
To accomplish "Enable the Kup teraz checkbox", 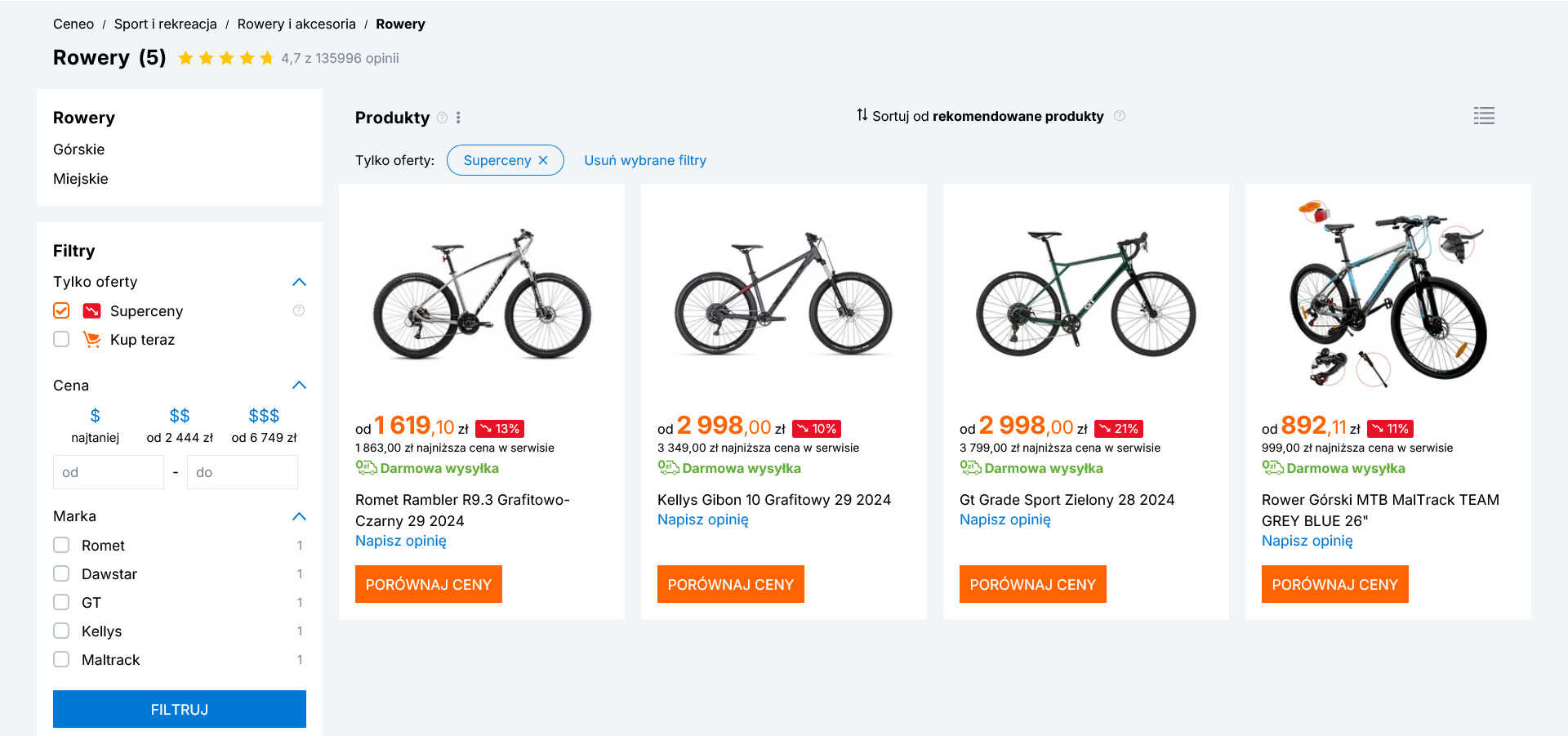I will [x=61, y=339].
